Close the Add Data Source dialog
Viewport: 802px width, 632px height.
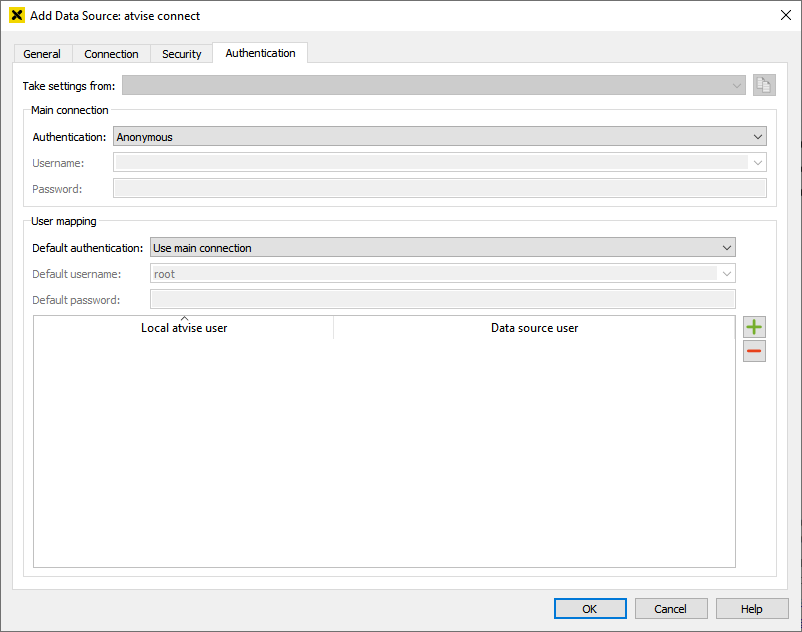pyautogui.click(x=785, y=15)
